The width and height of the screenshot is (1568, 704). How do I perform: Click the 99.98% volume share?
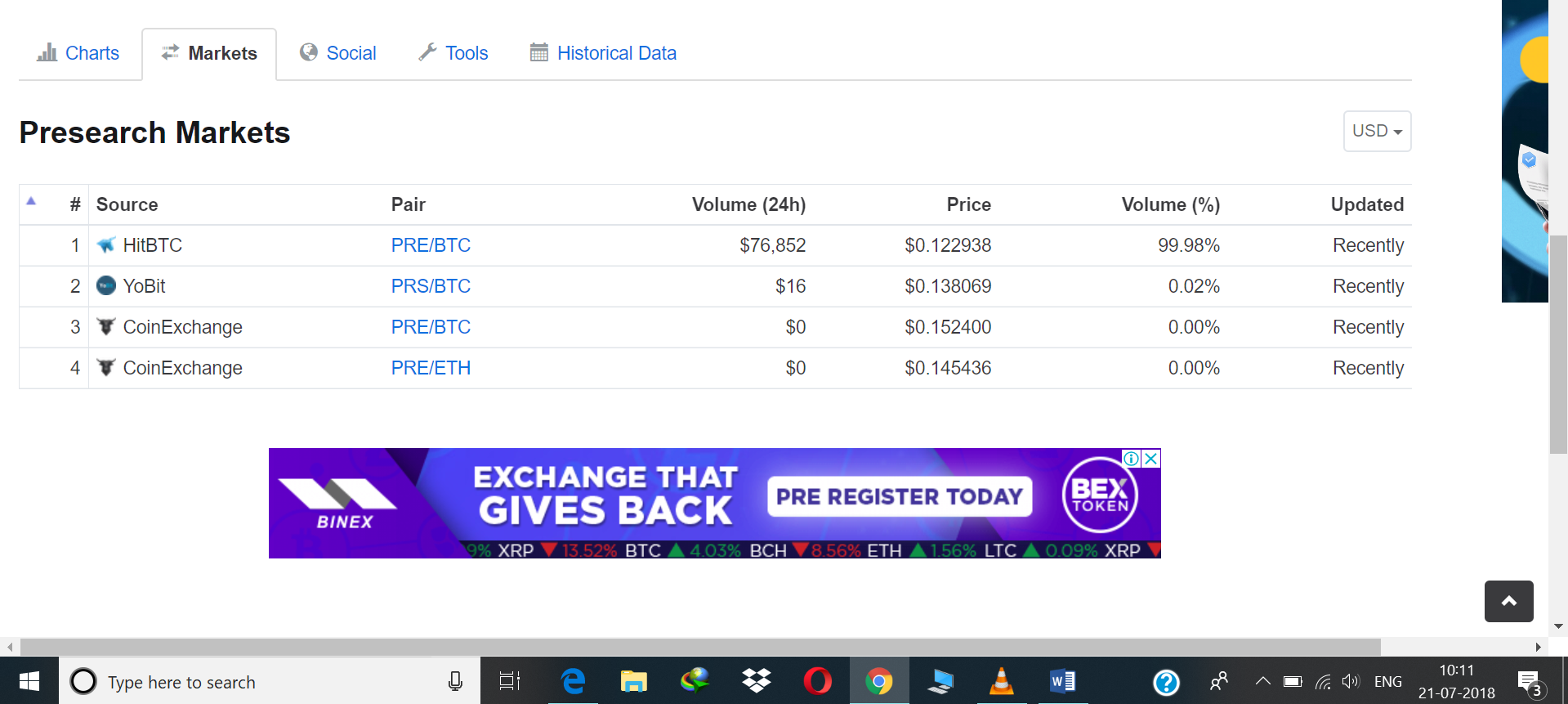coord(1188,245)
